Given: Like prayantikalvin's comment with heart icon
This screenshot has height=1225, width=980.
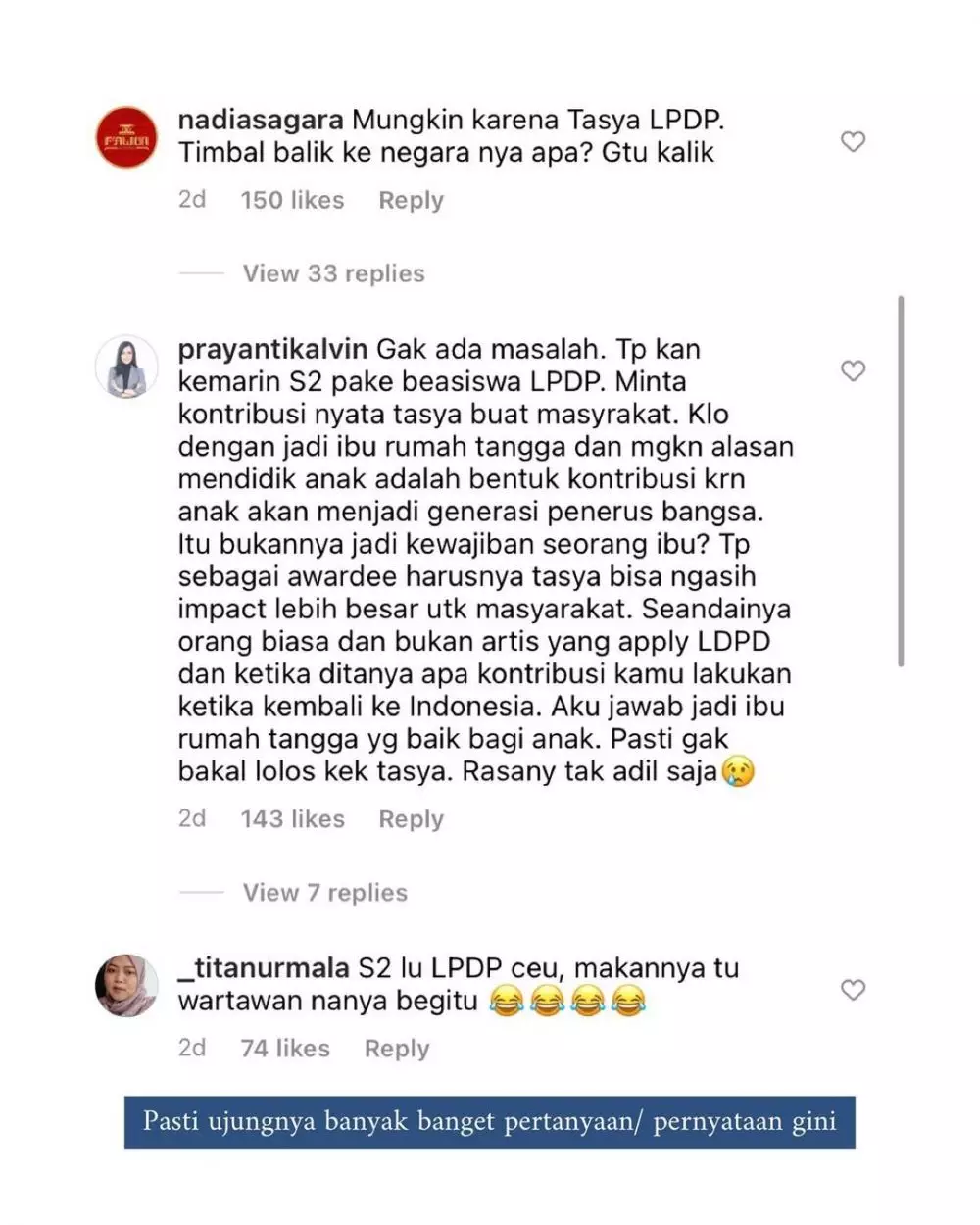Looking at the screenshot, I should (x=854, y=370).
